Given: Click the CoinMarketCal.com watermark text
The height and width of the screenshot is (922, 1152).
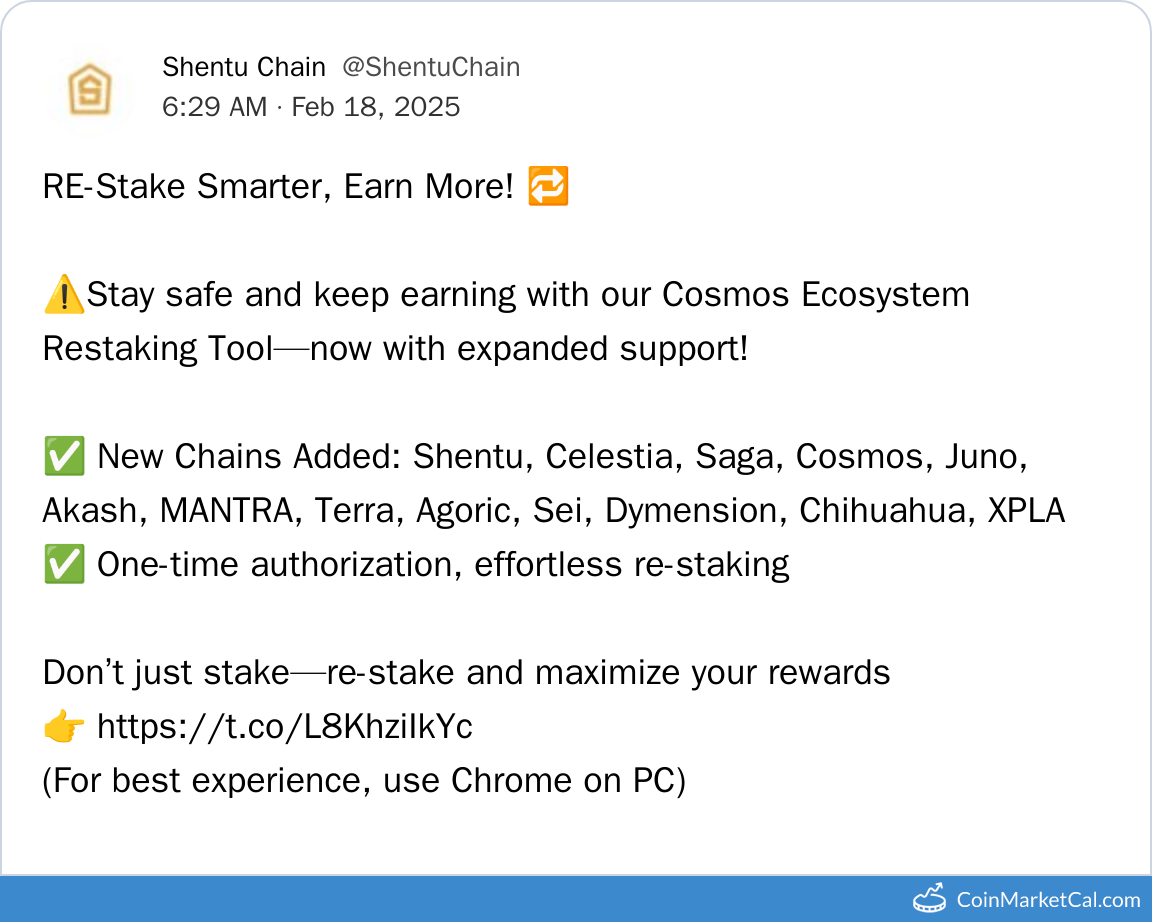Looking at the screenshot, I should coord(1048,899).
